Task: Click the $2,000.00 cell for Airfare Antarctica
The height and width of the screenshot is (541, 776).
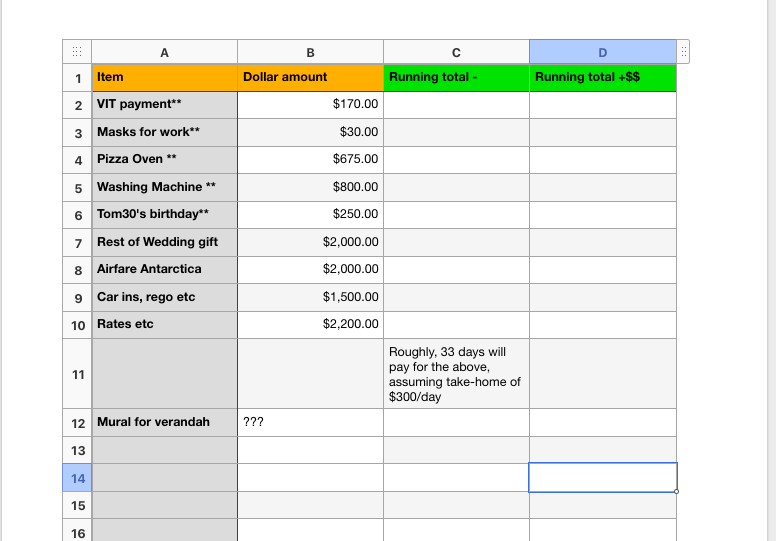Action: coord(310,270)
